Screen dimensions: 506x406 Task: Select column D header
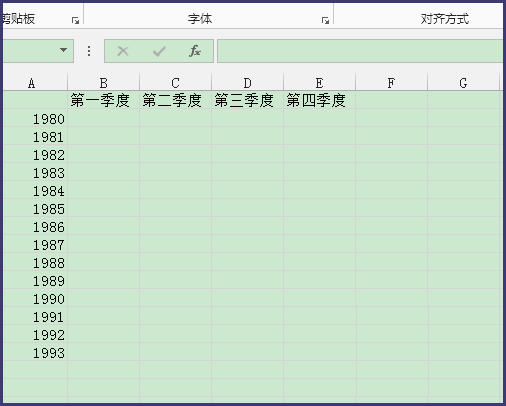(x=247, y=83)
